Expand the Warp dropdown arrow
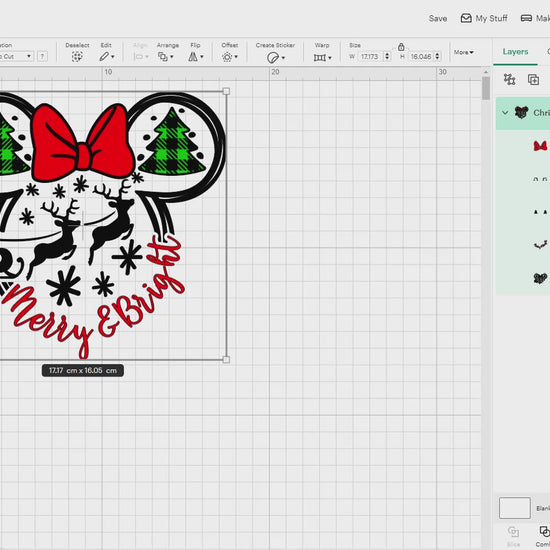The height and width of the screenshot is (550, 550). 330,58
